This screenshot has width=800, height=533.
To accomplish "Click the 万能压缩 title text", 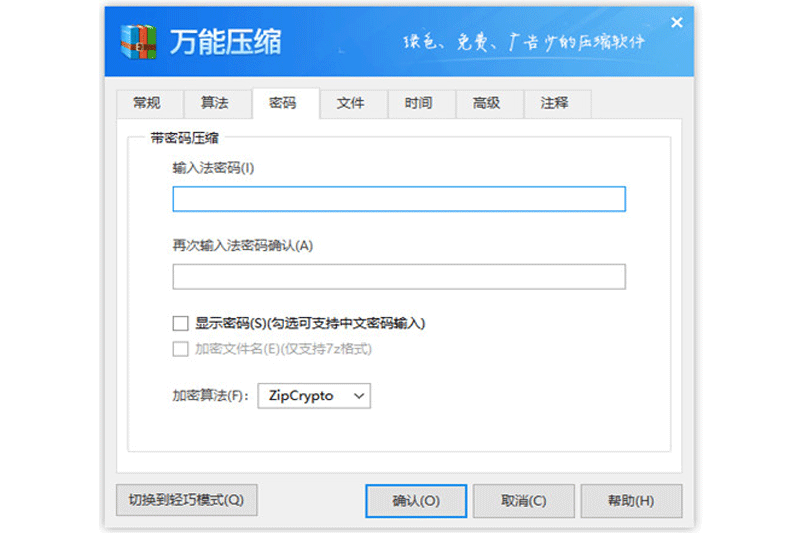I will [225, 42].
